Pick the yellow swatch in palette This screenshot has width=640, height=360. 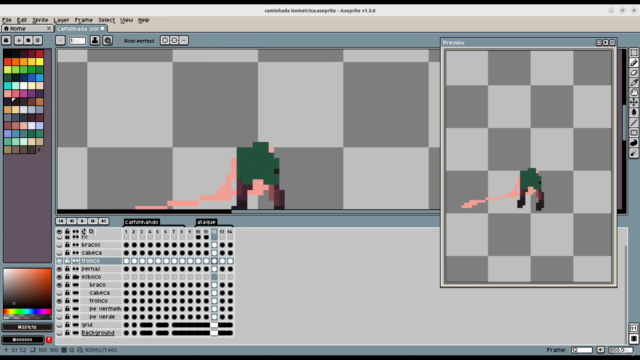coord(39,62)
